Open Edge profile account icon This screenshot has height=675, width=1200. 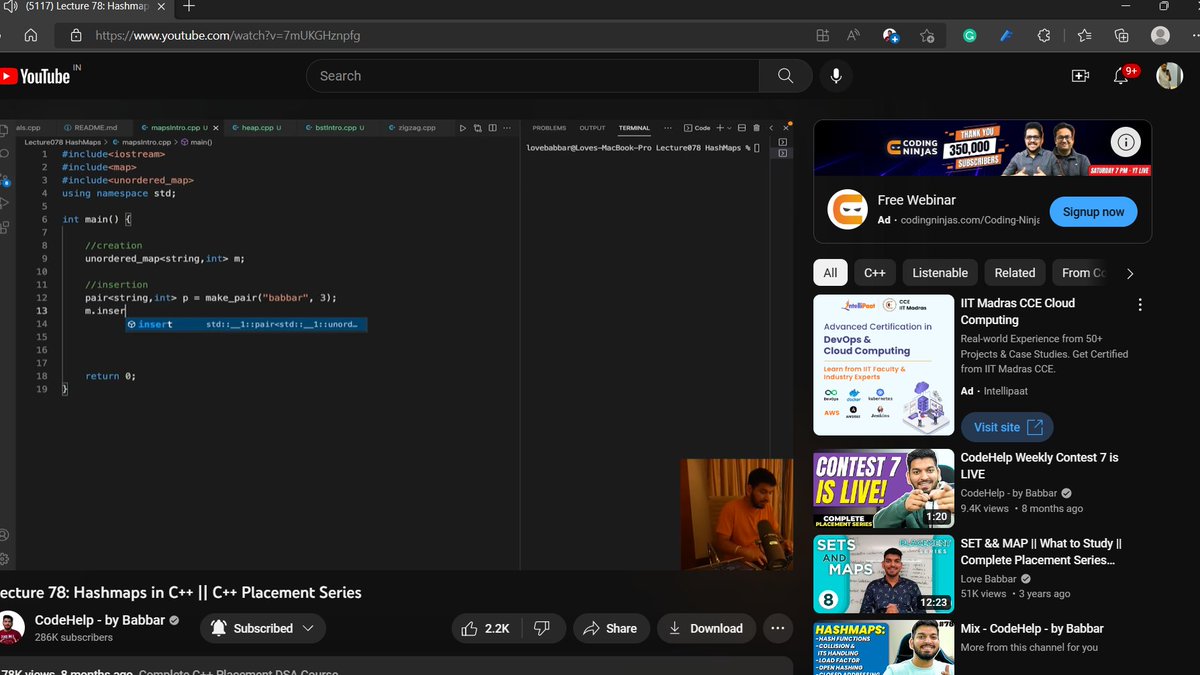pyautogui.click(x=1160, y=35)
